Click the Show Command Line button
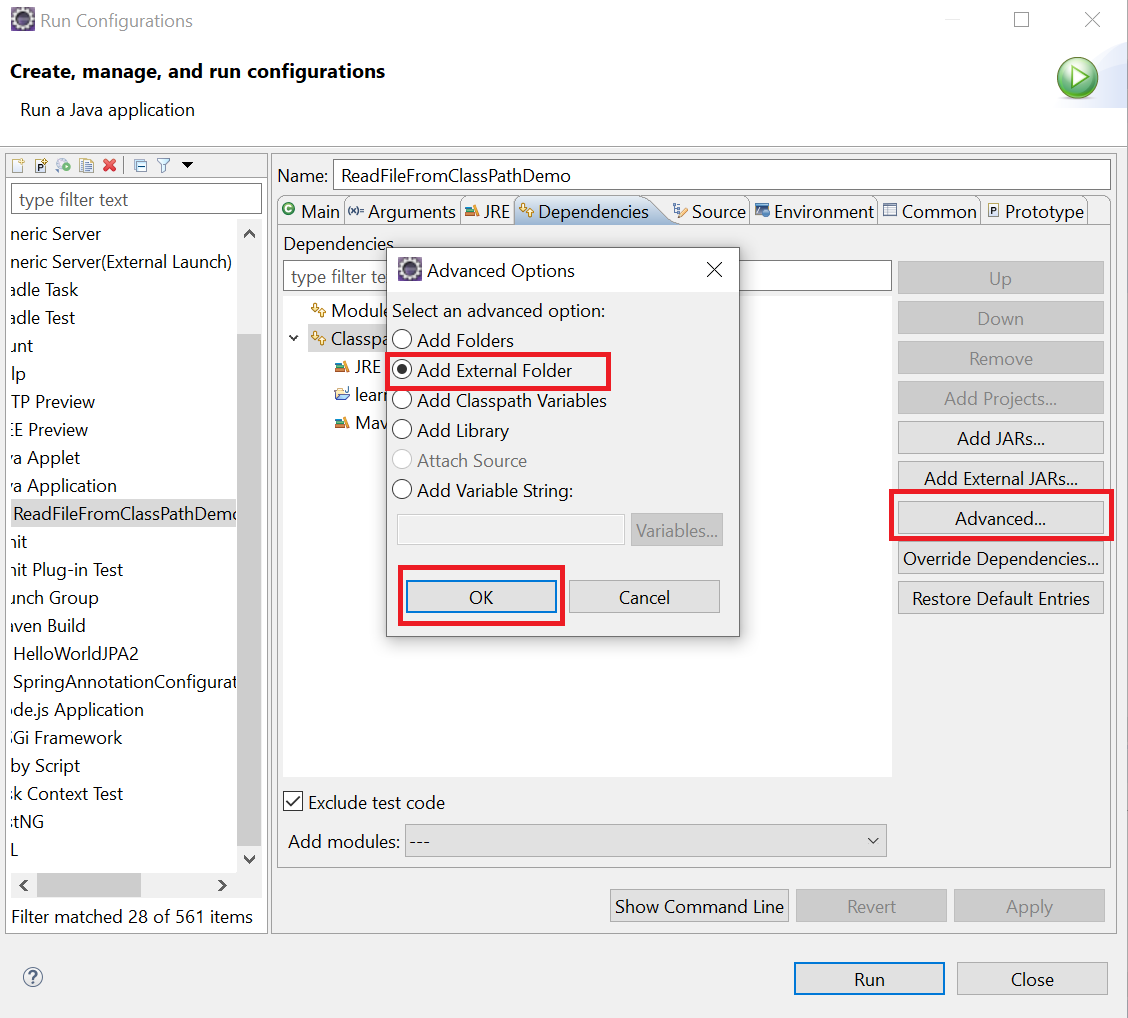Image resolution: width=1128 pixels, height=1018 pixels. 699,907
